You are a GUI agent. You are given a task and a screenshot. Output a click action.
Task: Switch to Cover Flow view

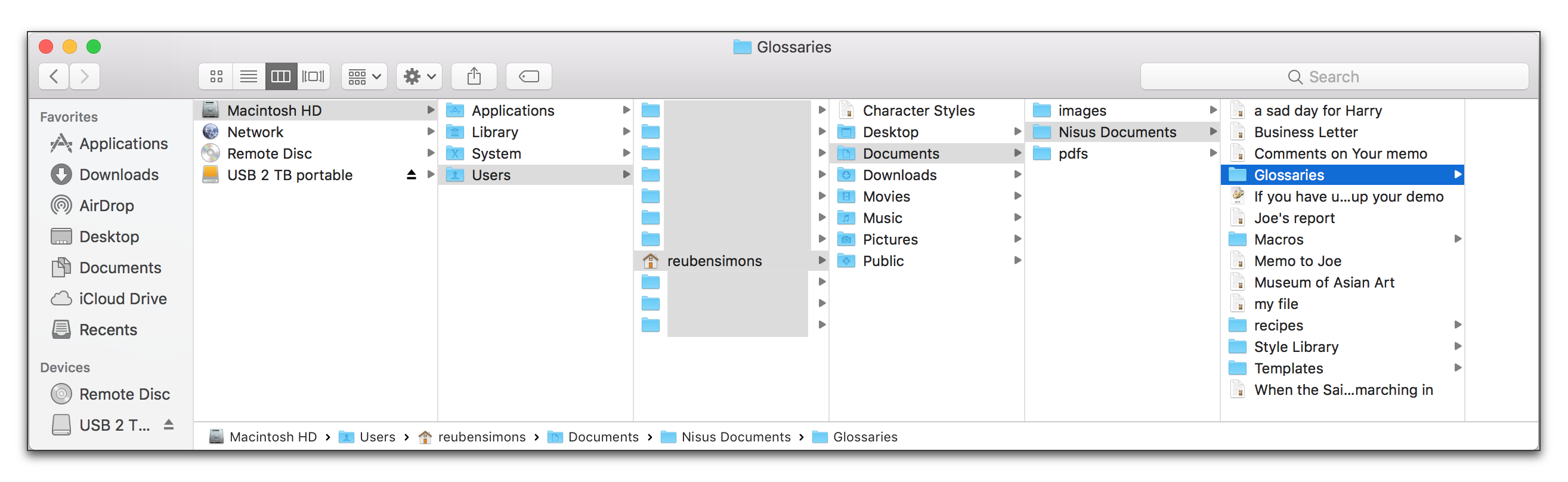314,77
